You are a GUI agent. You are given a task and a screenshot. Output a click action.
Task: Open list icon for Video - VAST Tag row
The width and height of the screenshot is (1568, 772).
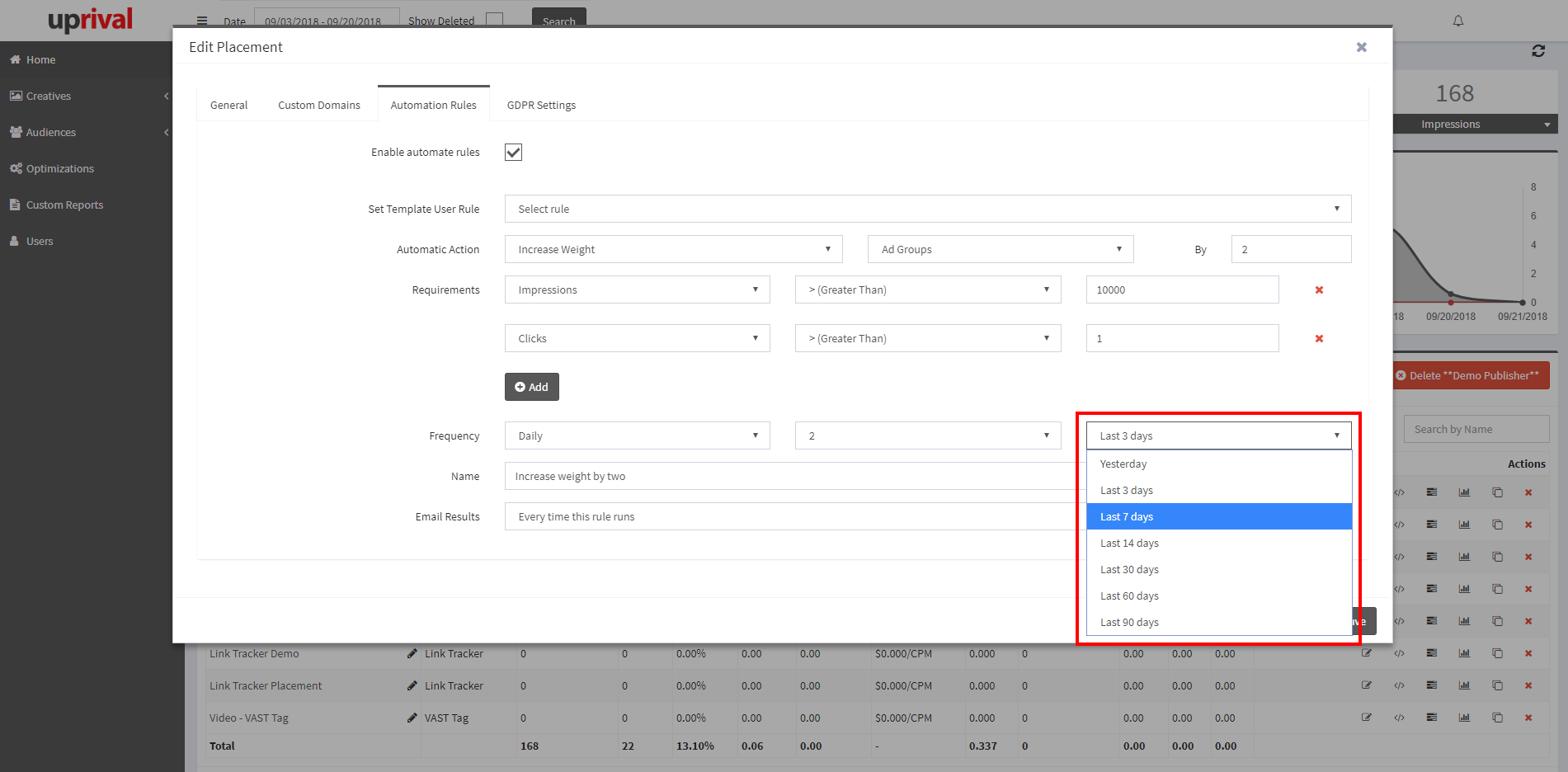pos(1432,718)
